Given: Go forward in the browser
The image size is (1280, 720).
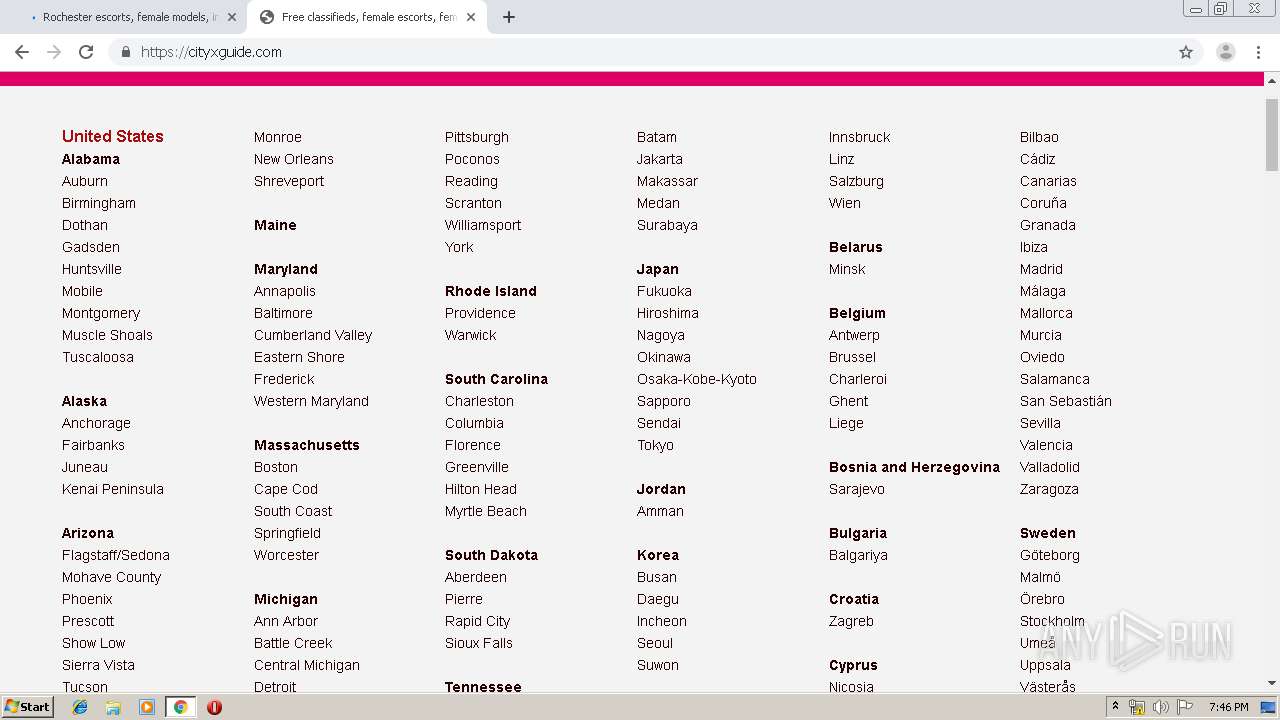Looking at the screenshot, I should [x=54, y=52].
